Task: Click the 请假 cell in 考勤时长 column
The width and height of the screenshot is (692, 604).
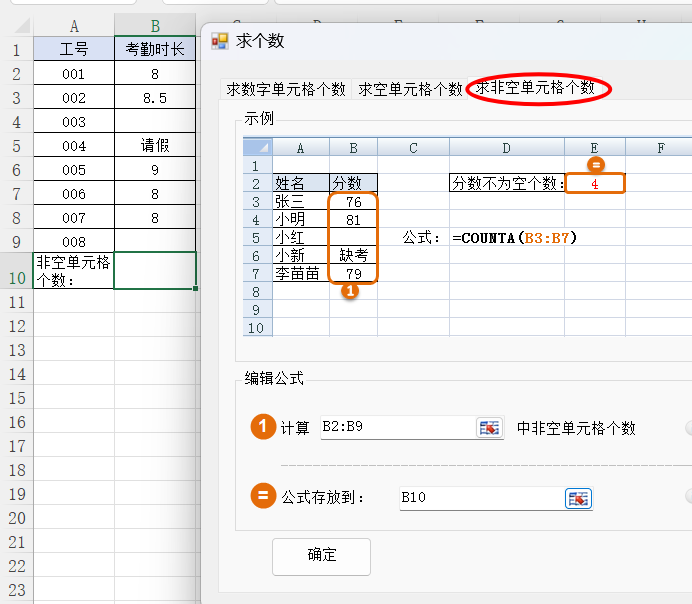Action: click(x=155, y=146)
